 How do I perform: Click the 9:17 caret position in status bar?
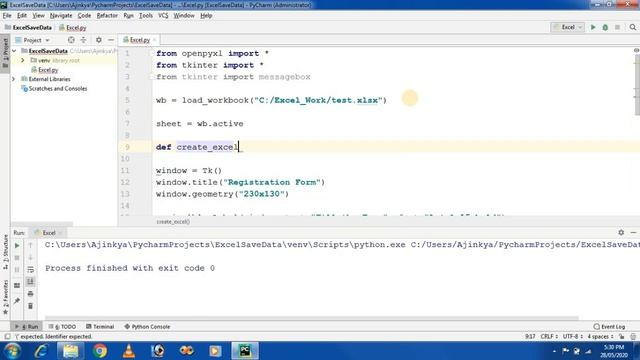(x=530, y=337)
